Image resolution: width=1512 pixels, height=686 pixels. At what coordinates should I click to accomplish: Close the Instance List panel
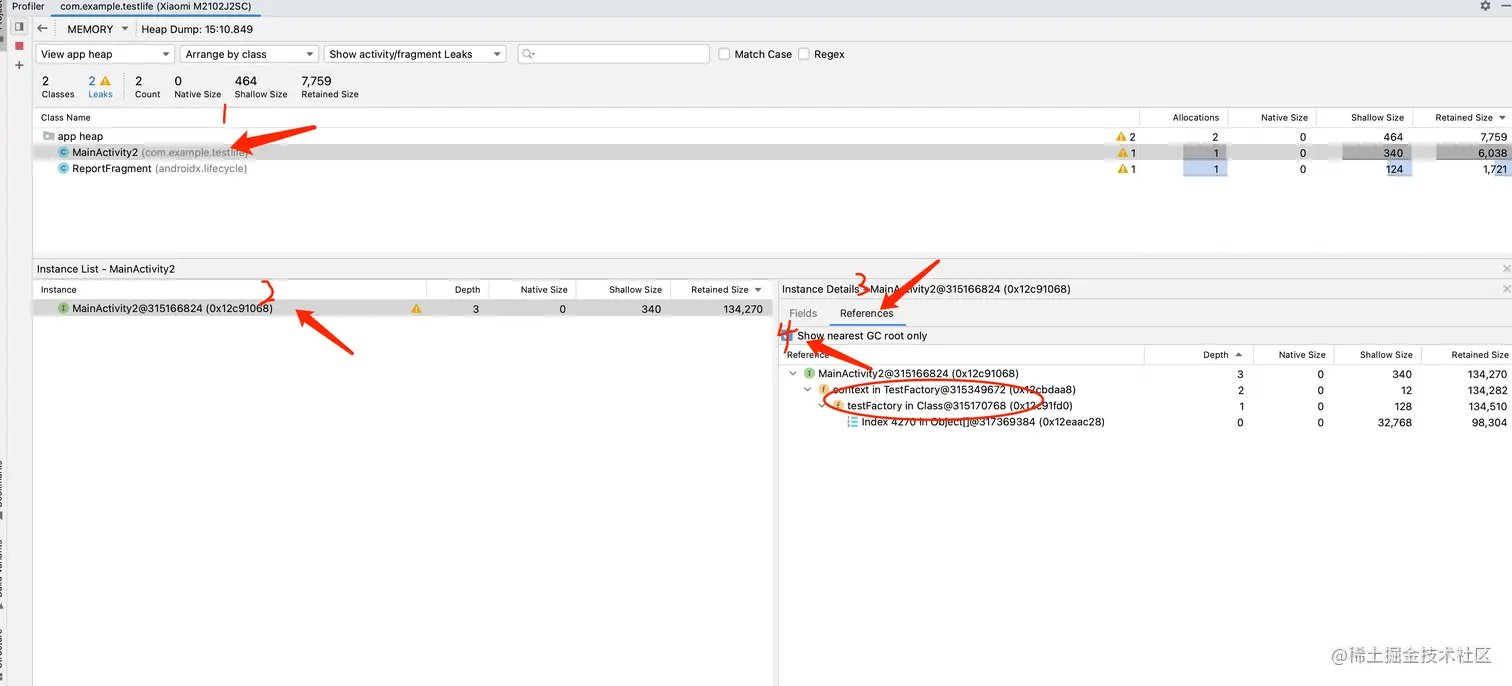1506,269
